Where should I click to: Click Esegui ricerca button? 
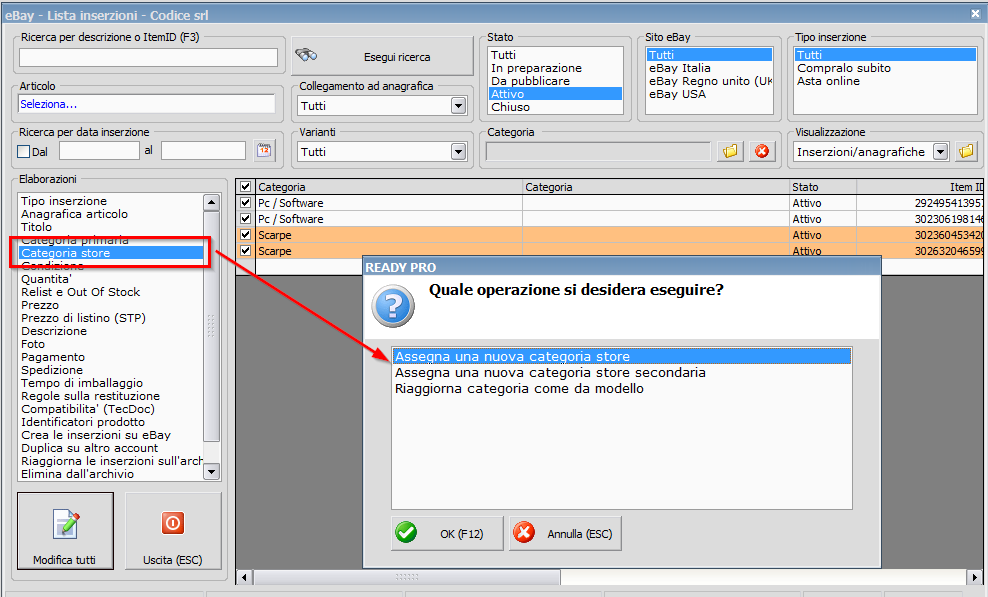[382, 56]
